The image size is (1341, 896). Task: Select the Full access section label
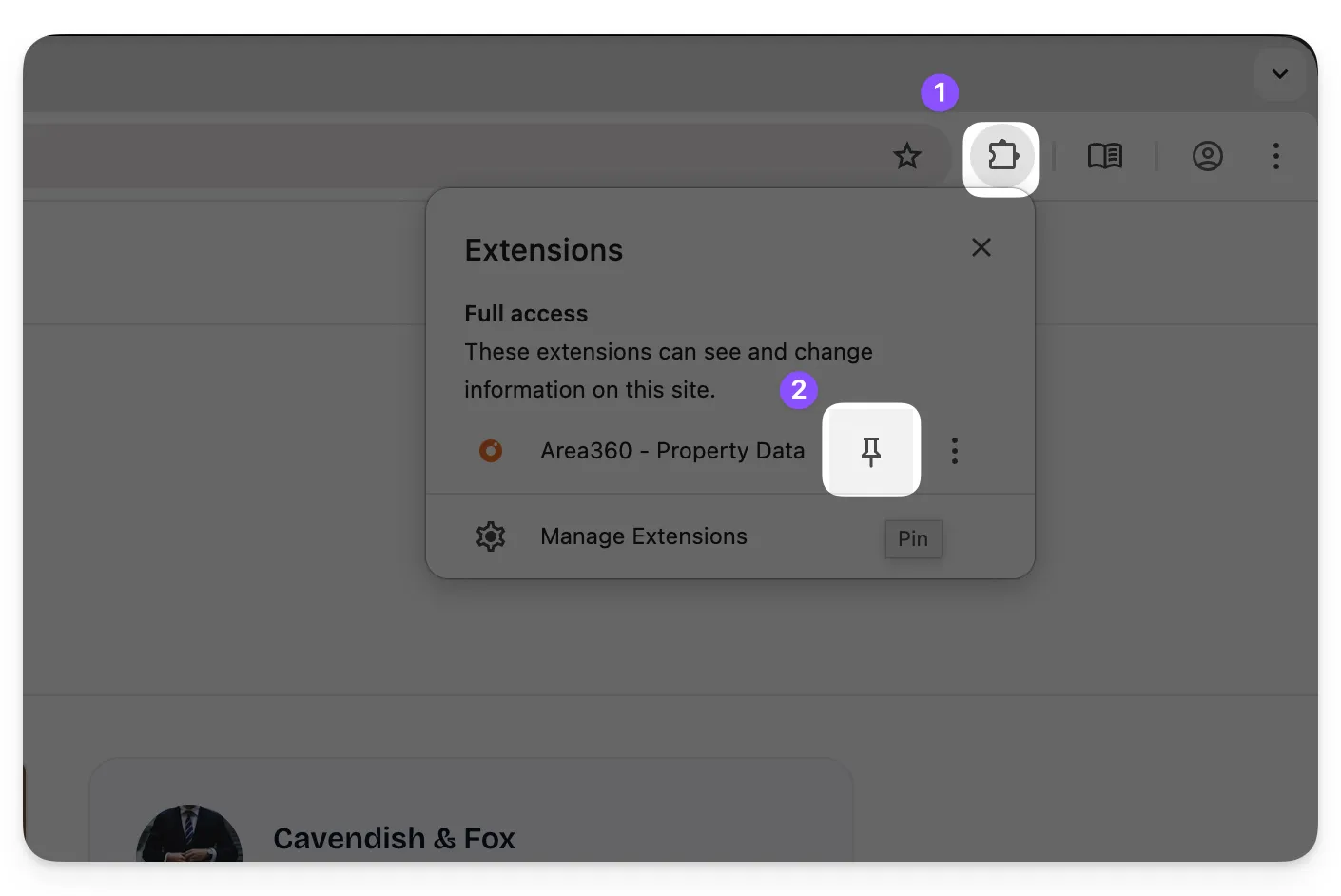pyautogui.click(x=526, y=313)
